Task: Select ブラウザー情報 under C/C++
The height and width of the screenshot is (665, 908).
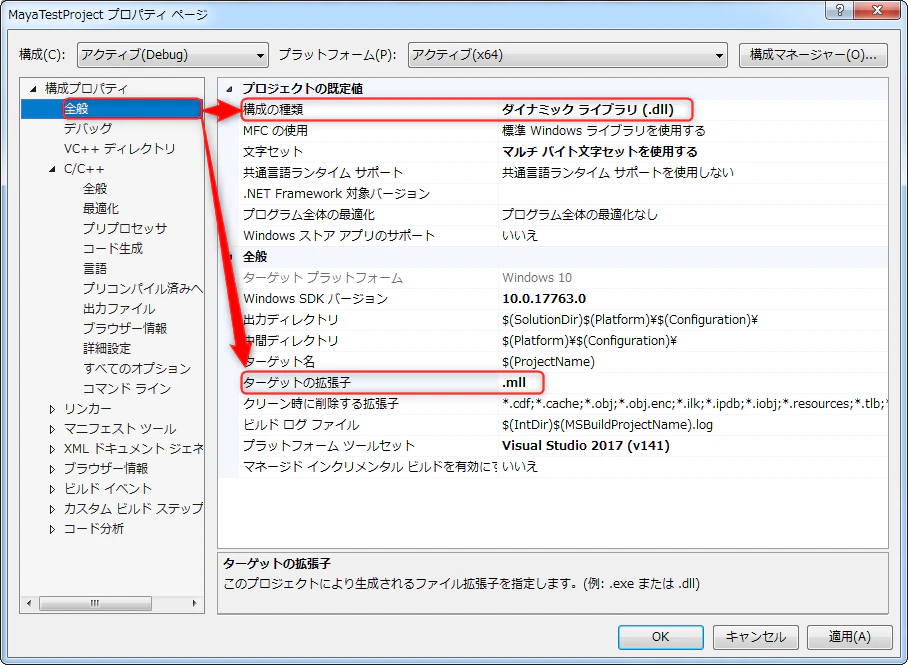Action: click(x=125, y=328)
